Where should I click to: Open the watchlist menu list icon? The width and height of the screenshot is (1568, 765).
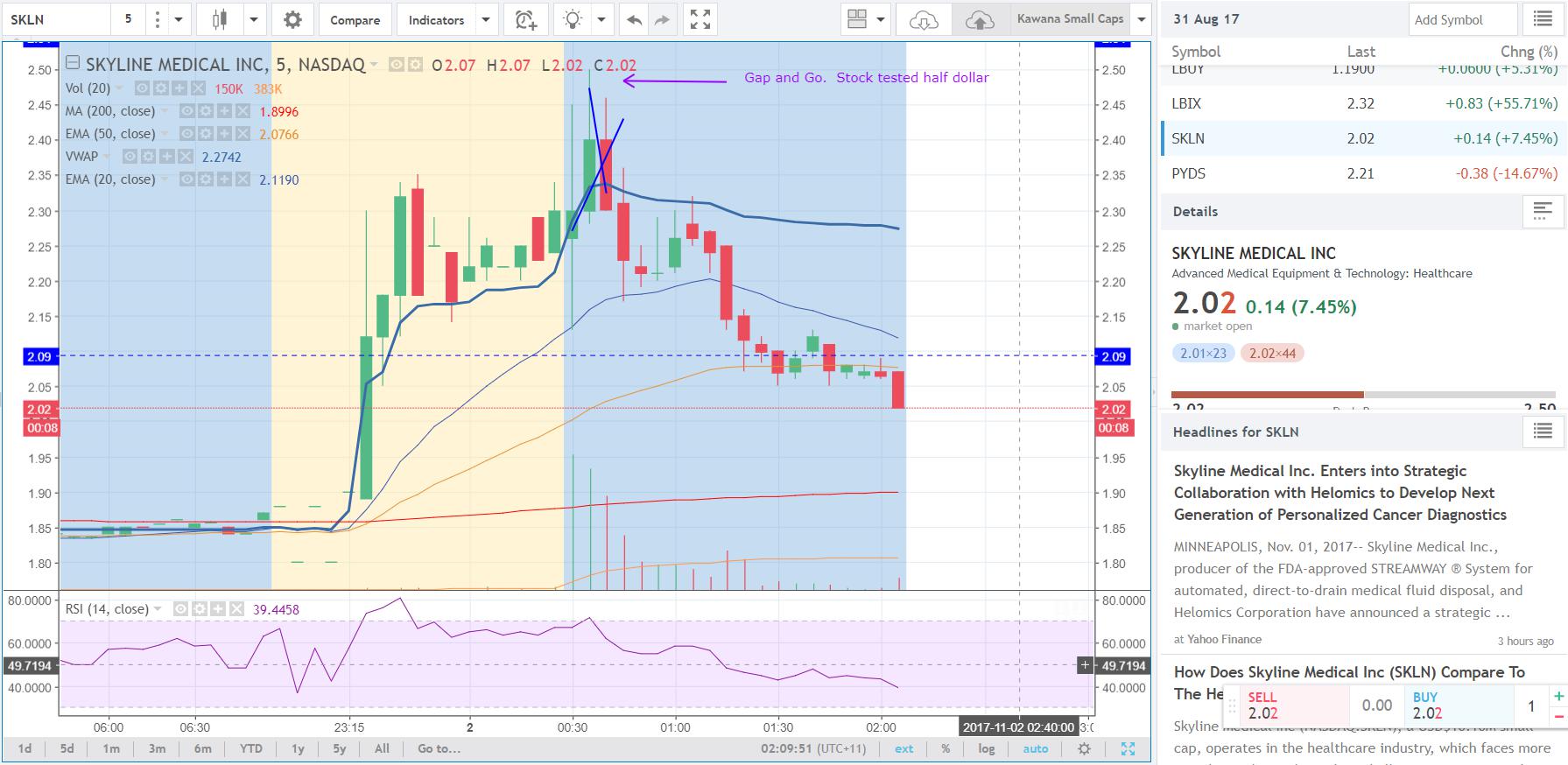pyautogui.click(x=1543, y=19)
